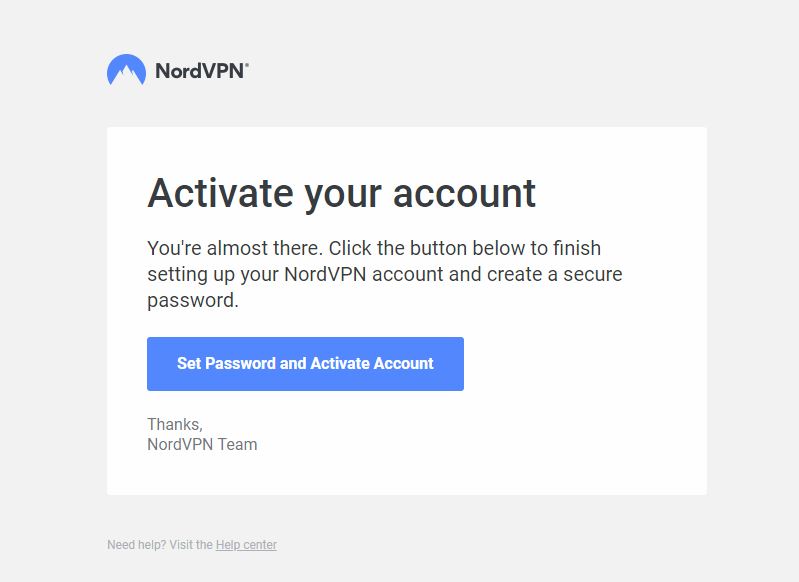Click the registered trademark symbol after NordVPN
The width and height of the screenshot is (799, 582).
[x=247, y=65]
